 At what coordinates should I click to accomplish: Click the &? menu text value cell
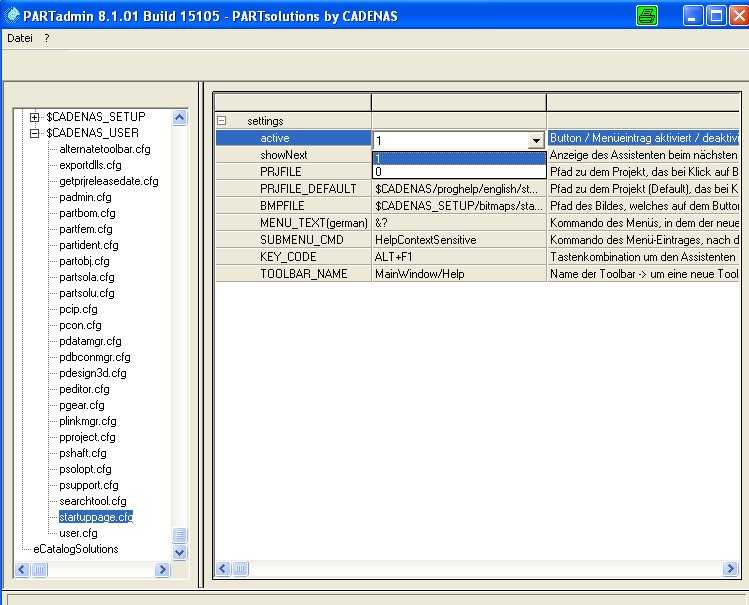(x=459, y=223)
